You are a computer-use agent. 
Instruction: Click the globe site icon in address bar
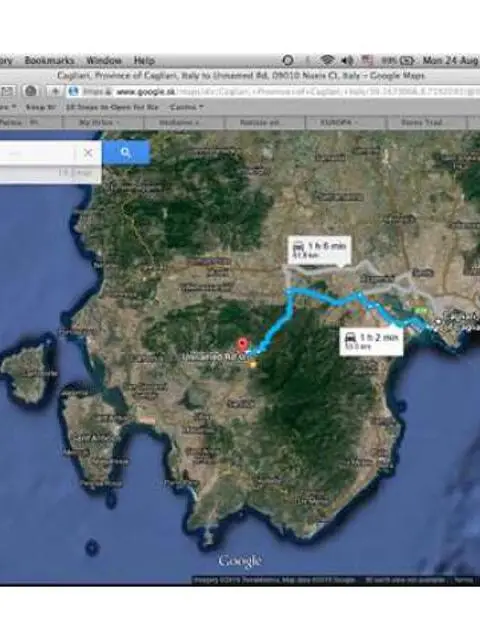[x=73, y=91]
